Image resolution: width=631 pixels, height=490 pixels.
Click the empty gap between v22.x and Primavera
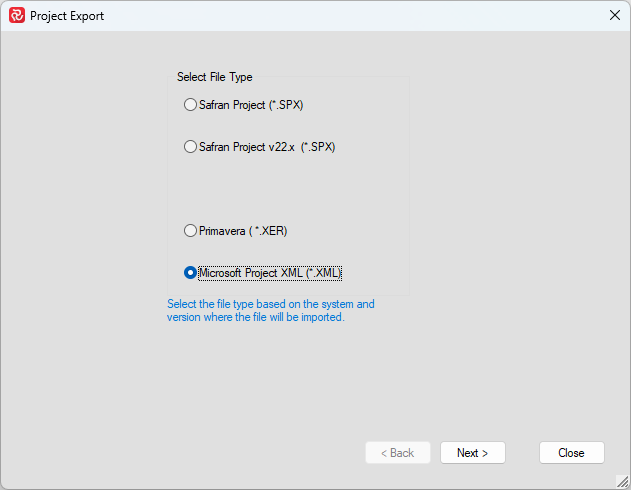click(x=287, y=189)
